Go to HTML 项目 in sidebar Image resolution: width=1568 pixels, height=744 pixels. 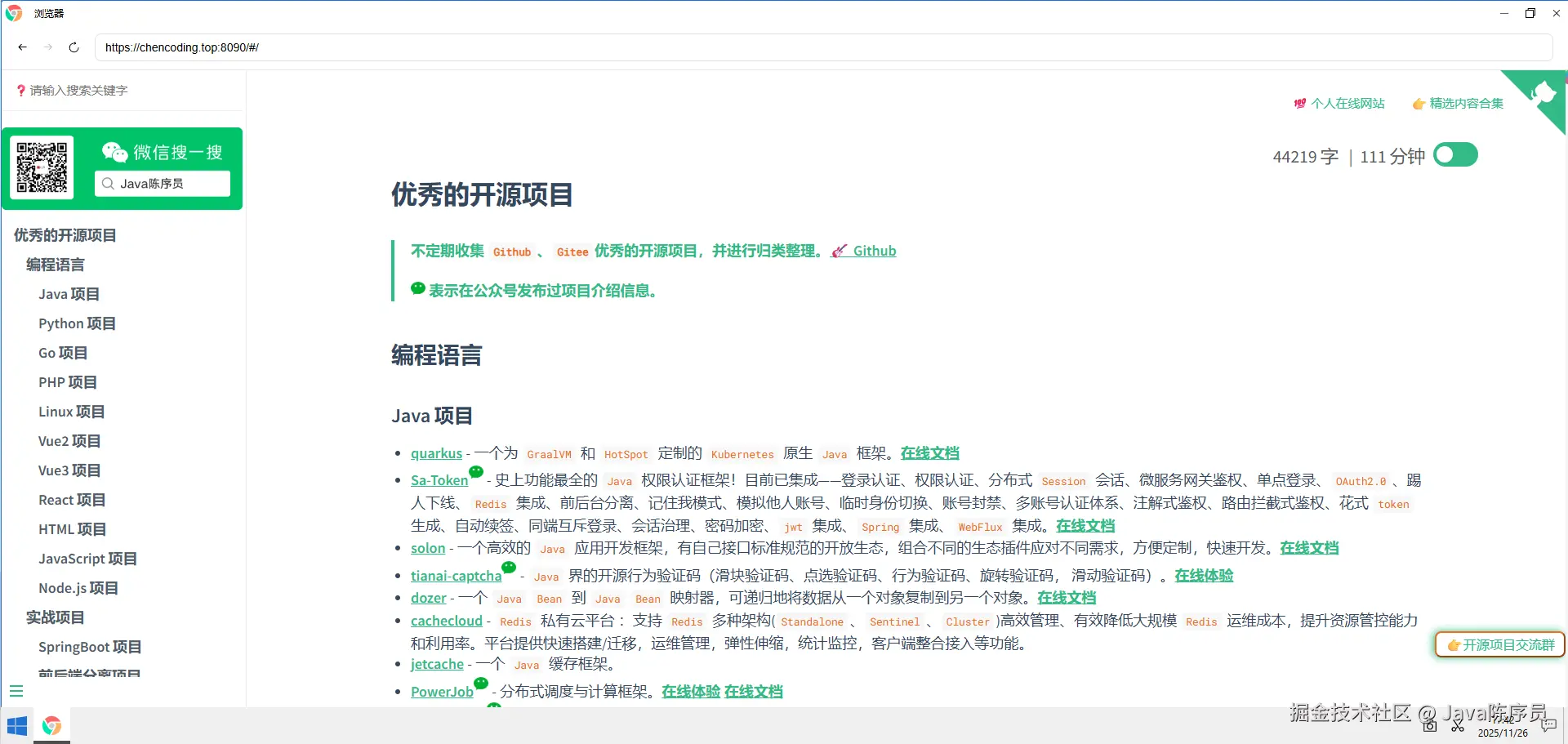pyautogui.click(x=72, y=529)
